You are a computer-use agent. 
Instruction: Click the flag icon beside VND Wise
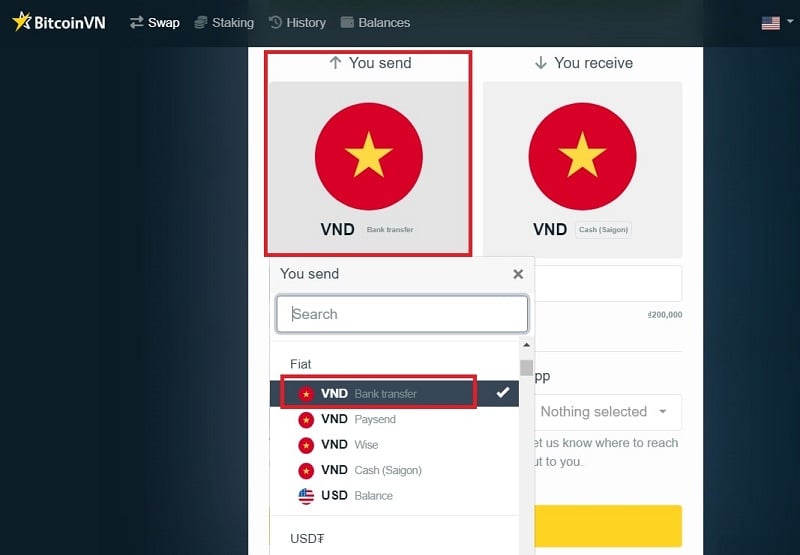coord(306,445)
